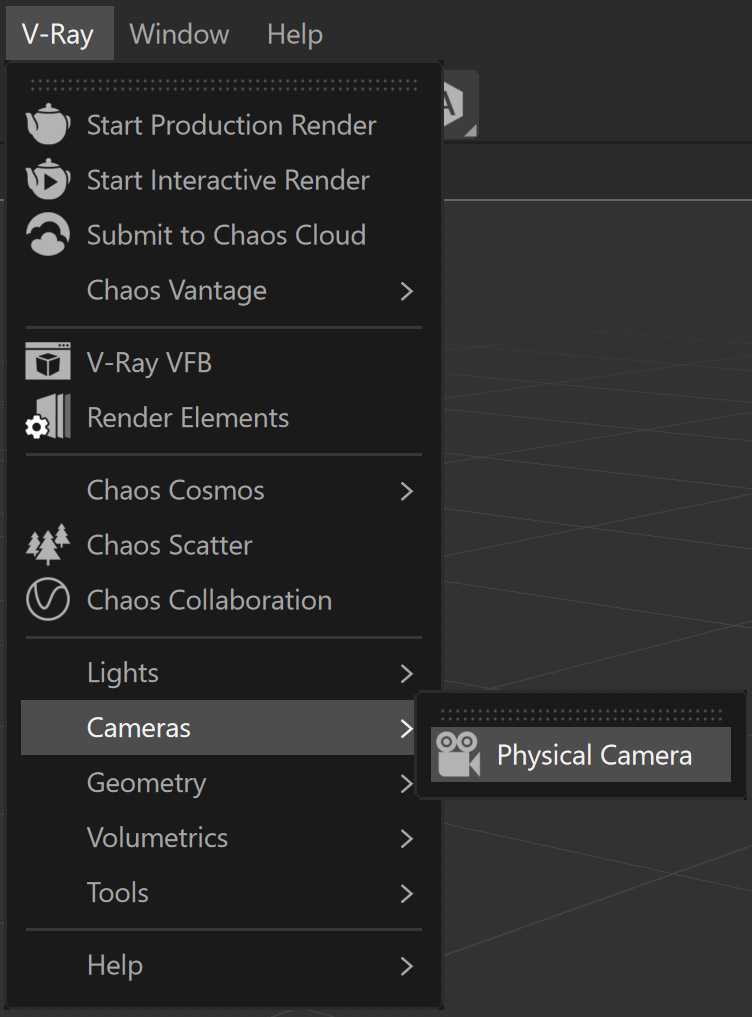This screenshot has height=1017, width=752.
Task: Click the Chaos Cosmos label
Action: [175, 490]
